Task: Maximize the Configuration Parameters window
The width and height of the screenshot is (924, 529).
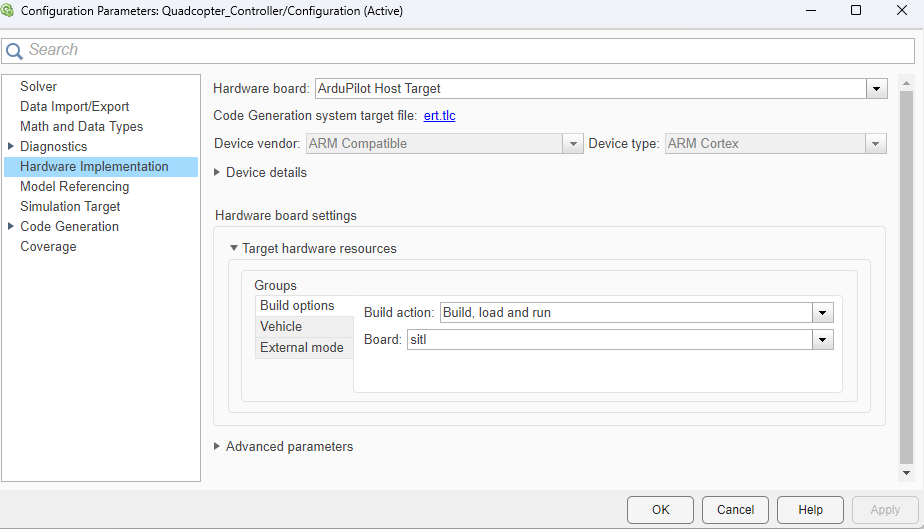Action: [x=856, y=11]
